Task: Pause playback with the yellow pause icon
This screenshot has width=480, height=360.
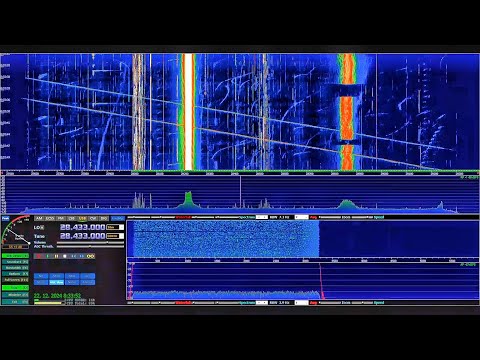Action: (x=56, y=256)
